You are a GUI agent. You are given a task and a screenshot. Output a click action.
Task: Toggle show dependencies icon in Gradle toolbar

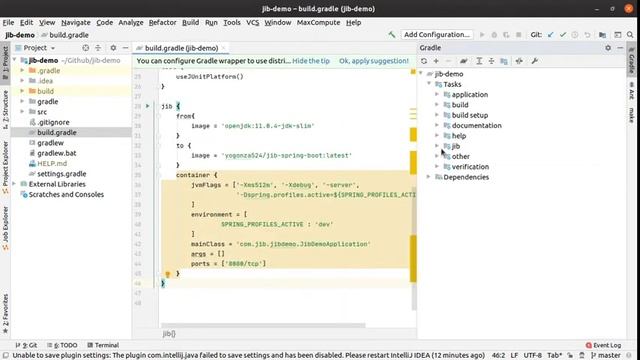[x=504, y=61]
